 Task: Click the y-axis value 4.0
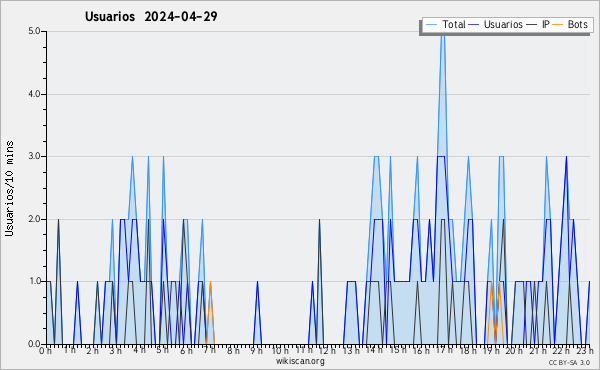pos(34,94)
